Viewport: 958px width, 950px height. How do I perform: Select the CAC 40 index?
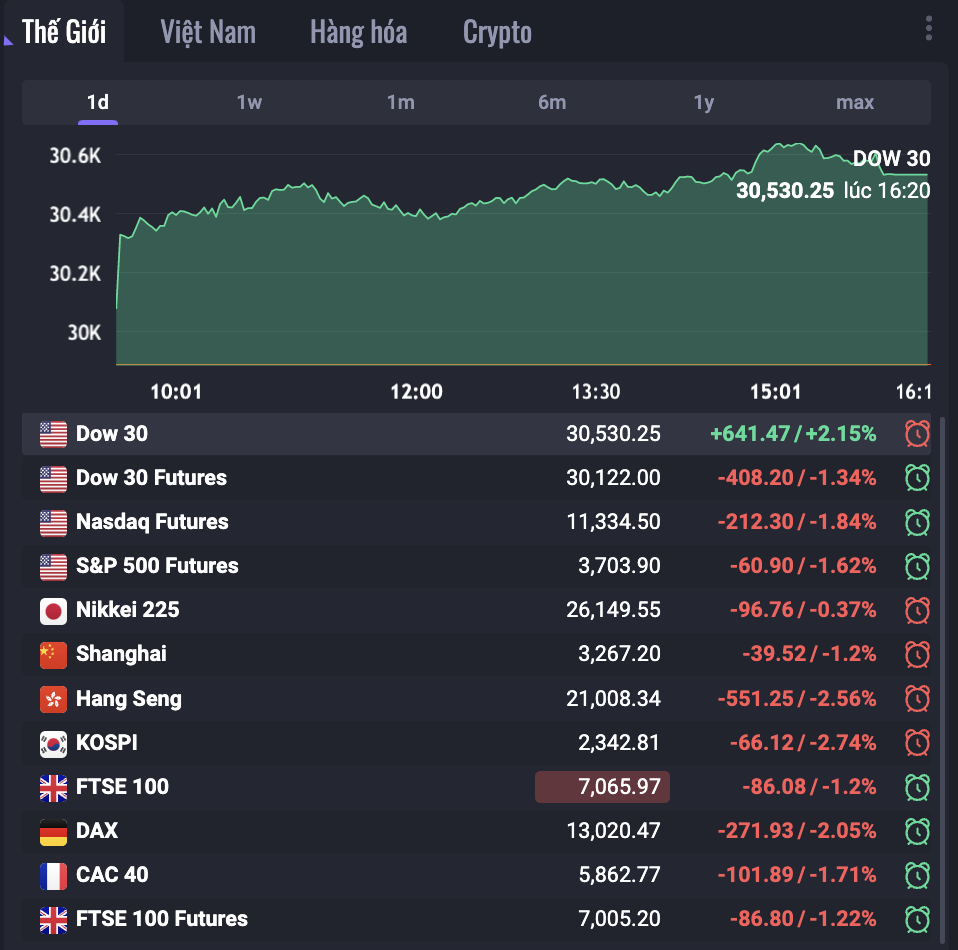tap(112, 874)
